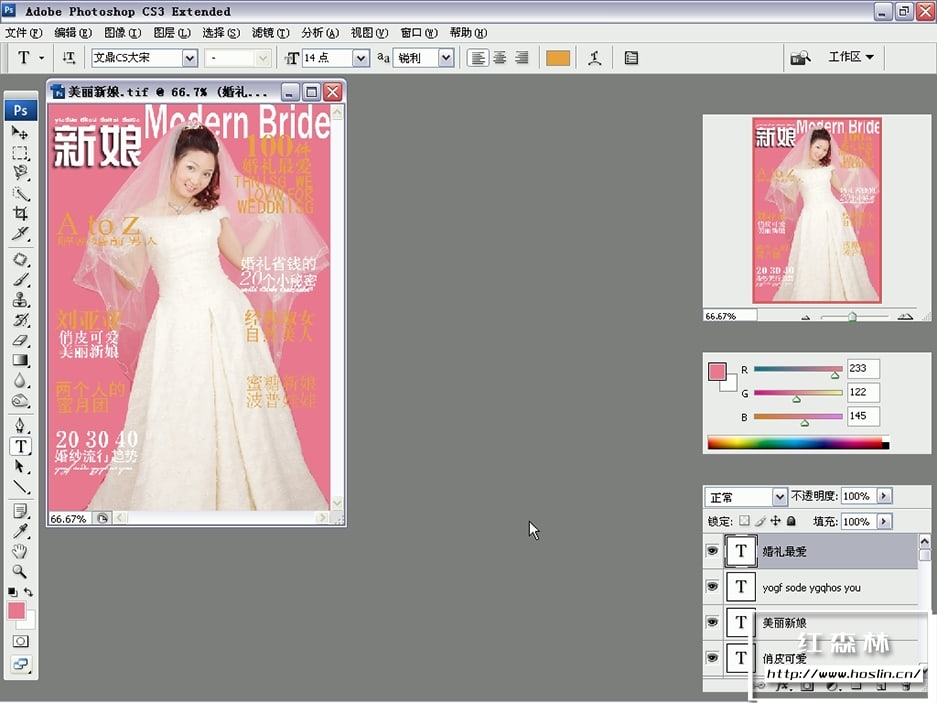This screenshot has width=937, height=703.
Task: Select the Path Selection tool
Action: (x=20, y=466)
